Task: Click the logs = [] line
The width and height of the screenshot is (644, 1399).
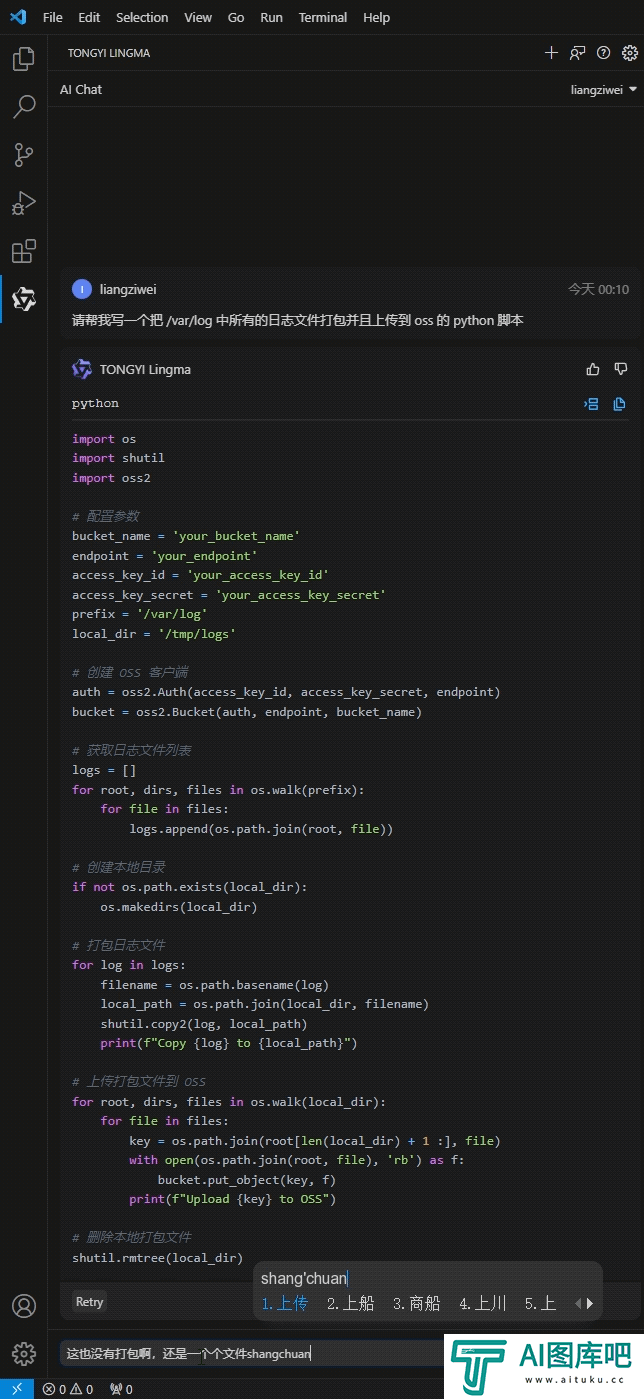Action: [x=104, y=770]
